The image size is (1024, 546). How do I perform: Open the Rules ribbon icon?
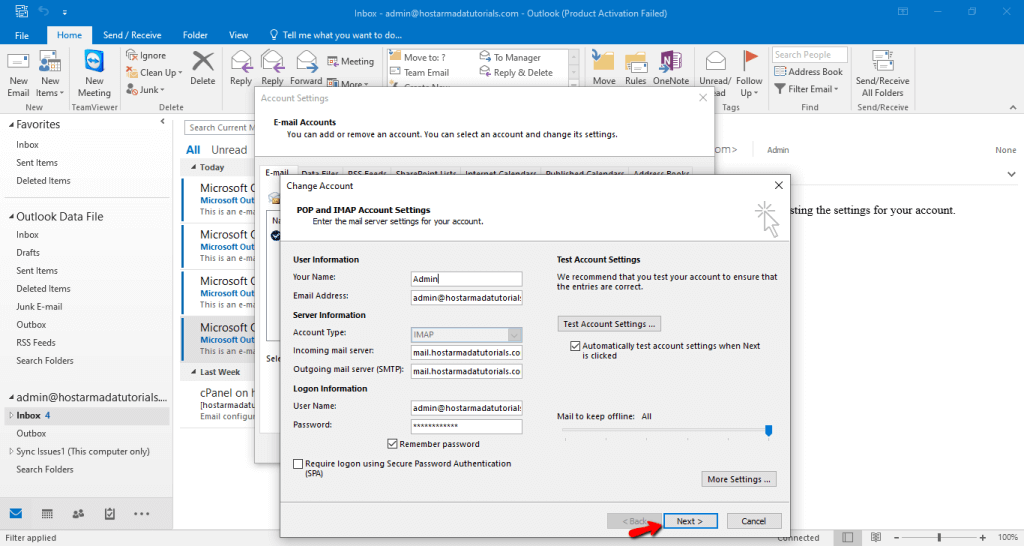point(635,63)
